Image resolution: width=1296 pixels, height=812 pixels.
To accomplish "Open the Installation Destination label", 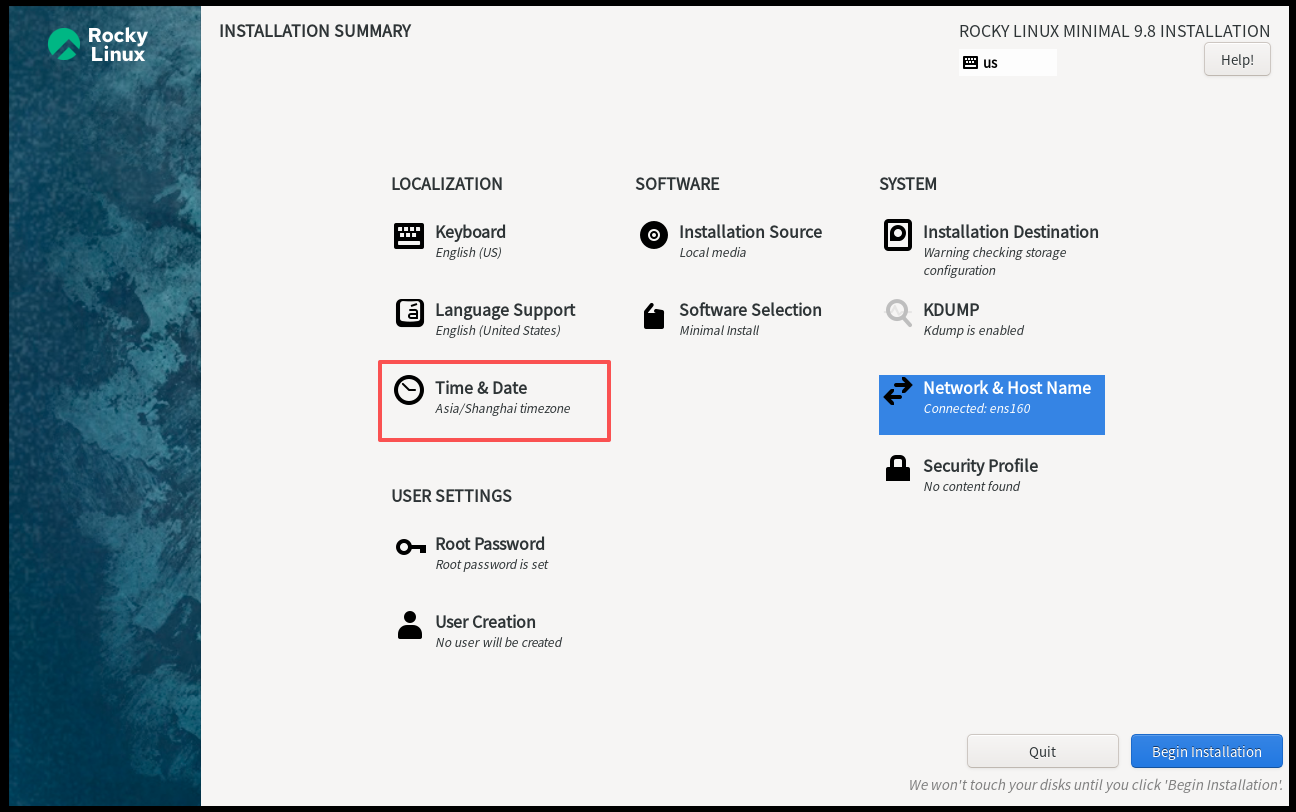I will pos(1011,232).
